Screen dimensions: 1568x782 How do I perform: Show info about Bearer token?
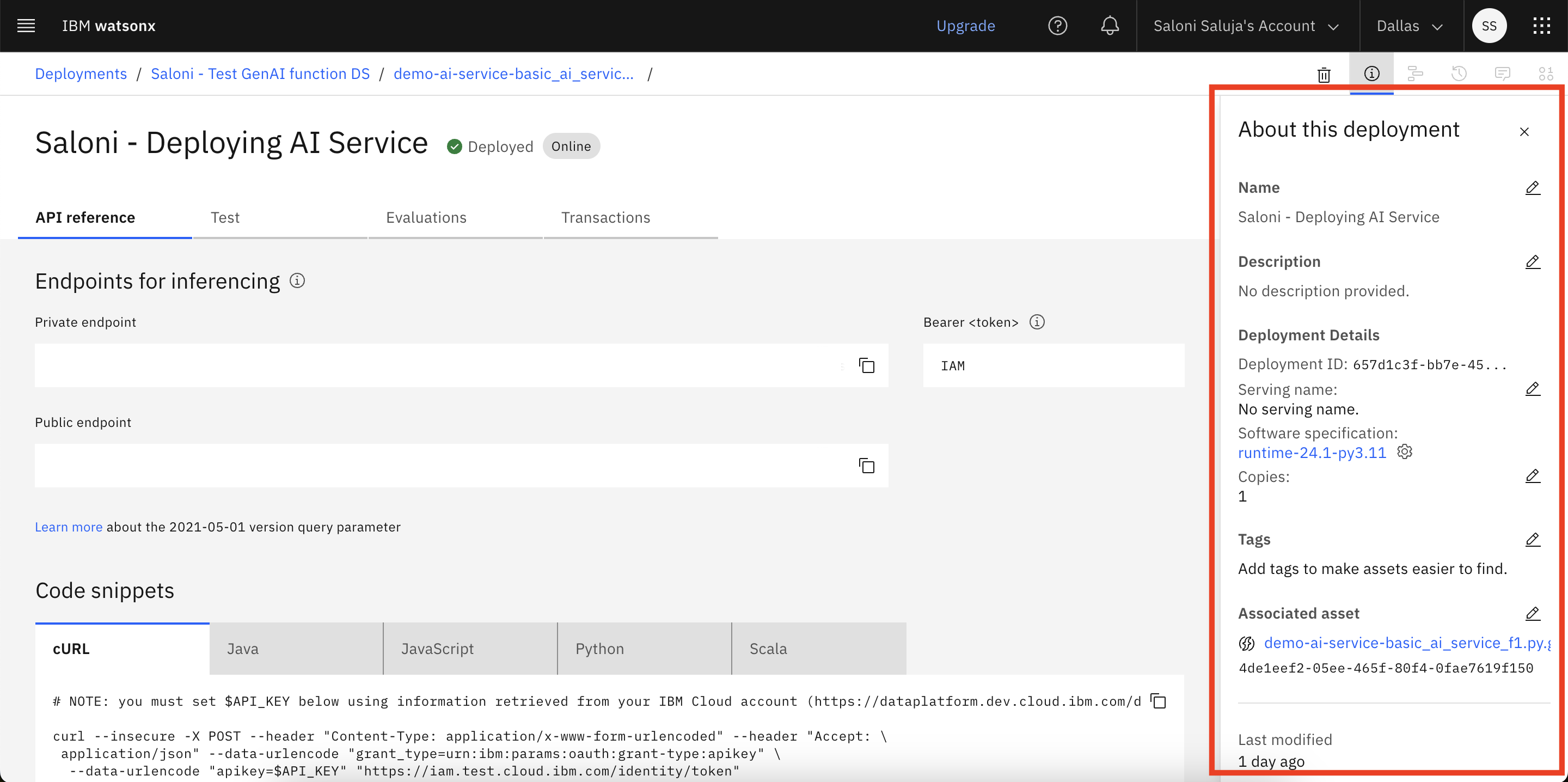pos(1037,322)
